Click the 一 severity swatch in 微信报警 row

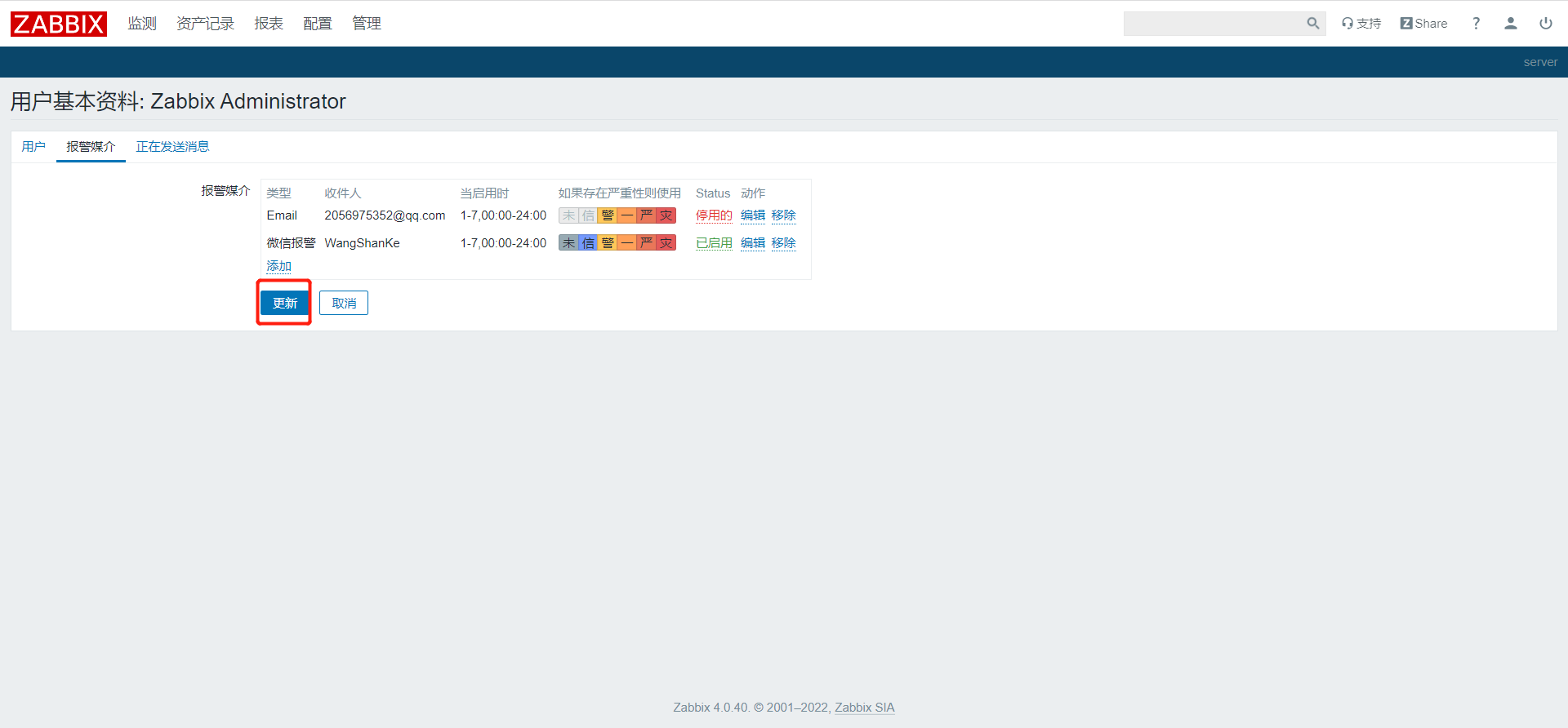click(x=627, y=243)
